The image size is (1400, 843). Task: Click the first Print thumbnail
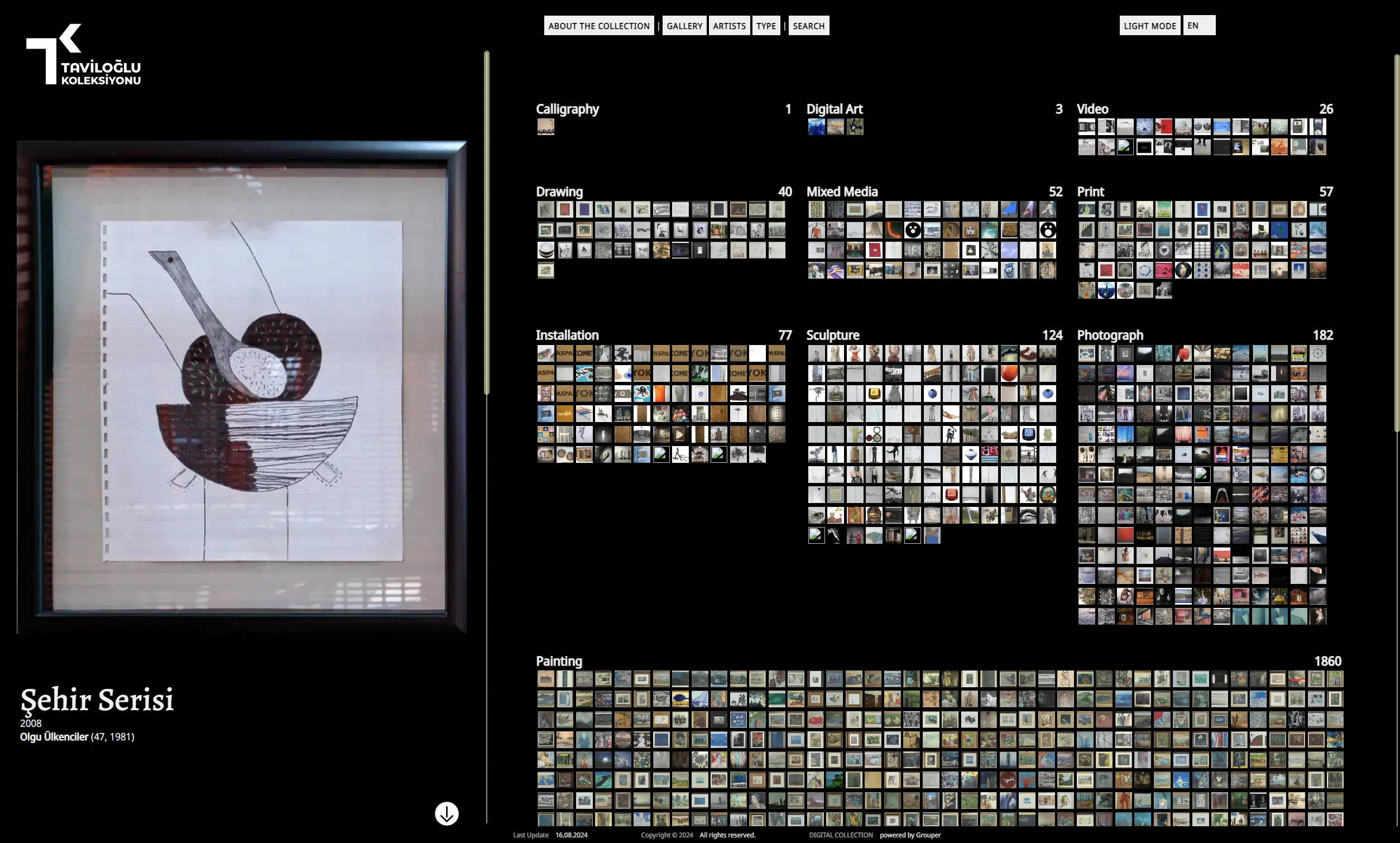1086,209
